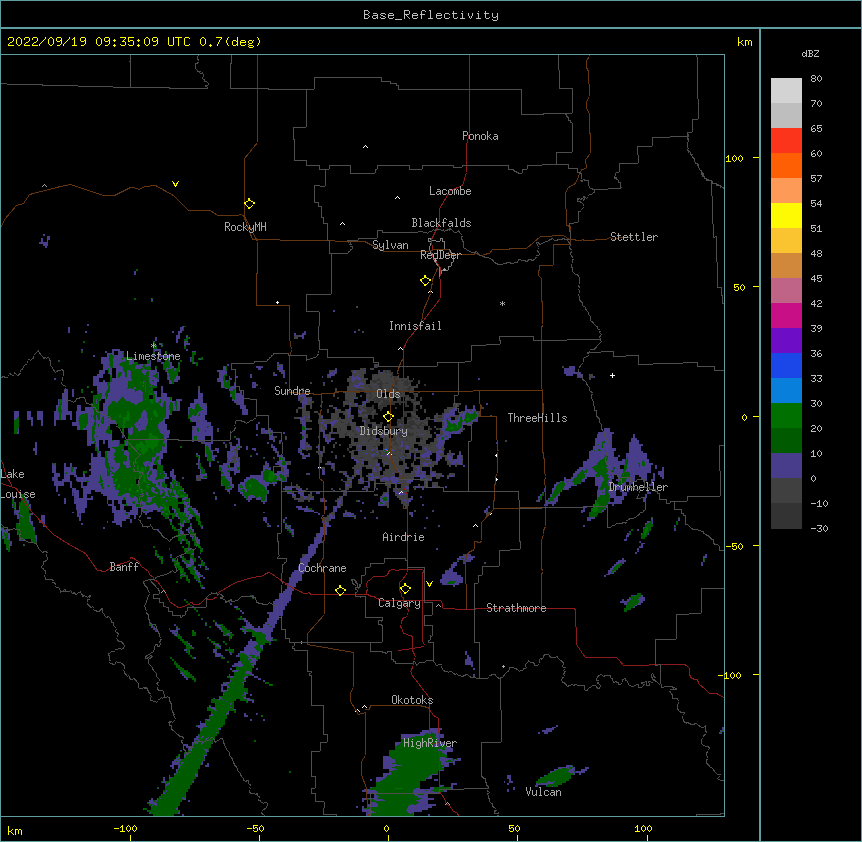
Task: Select the 30–33 dBZ light blue swatch
Action: 786,391
